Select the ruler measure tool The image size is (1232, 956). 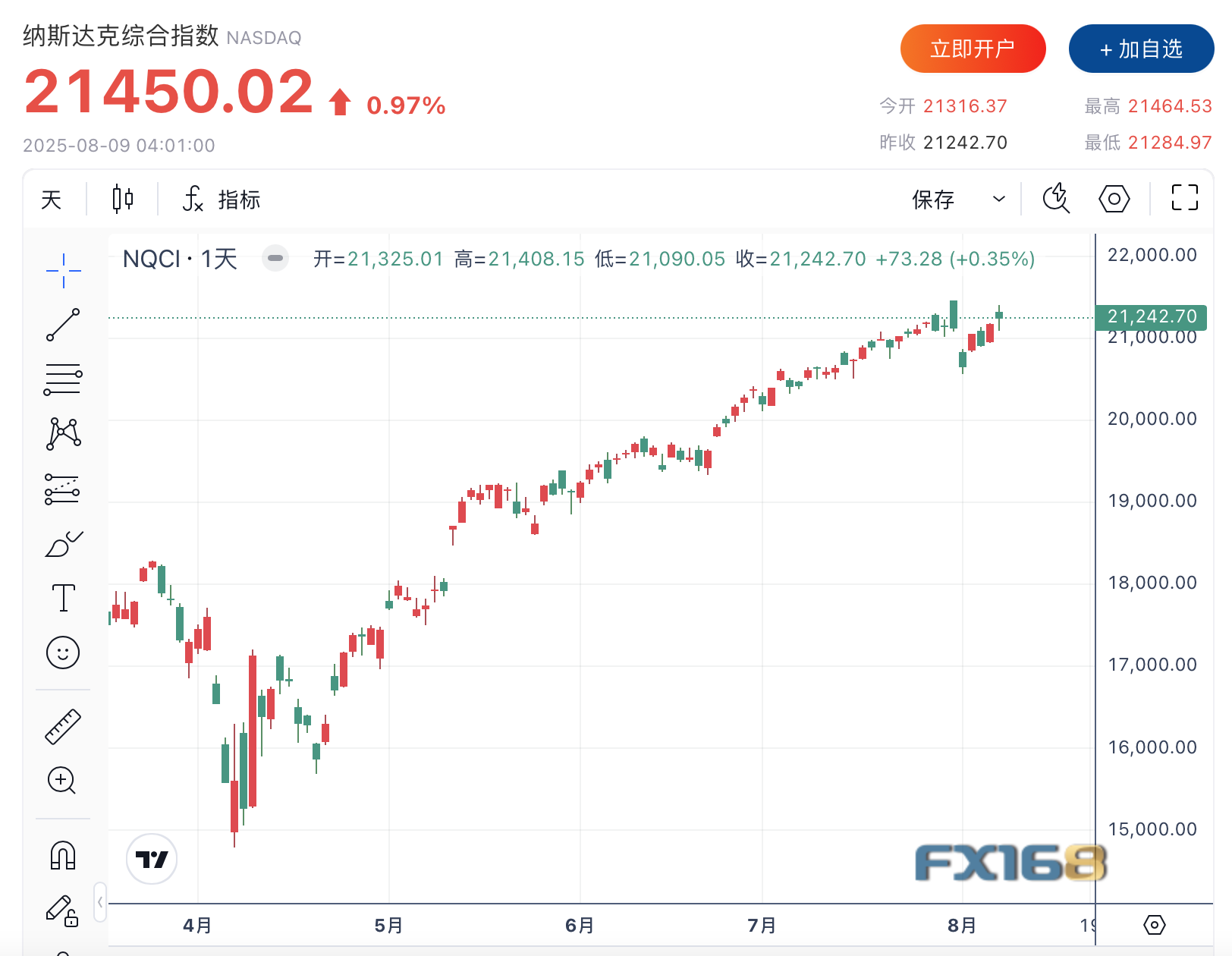(63, 726)
